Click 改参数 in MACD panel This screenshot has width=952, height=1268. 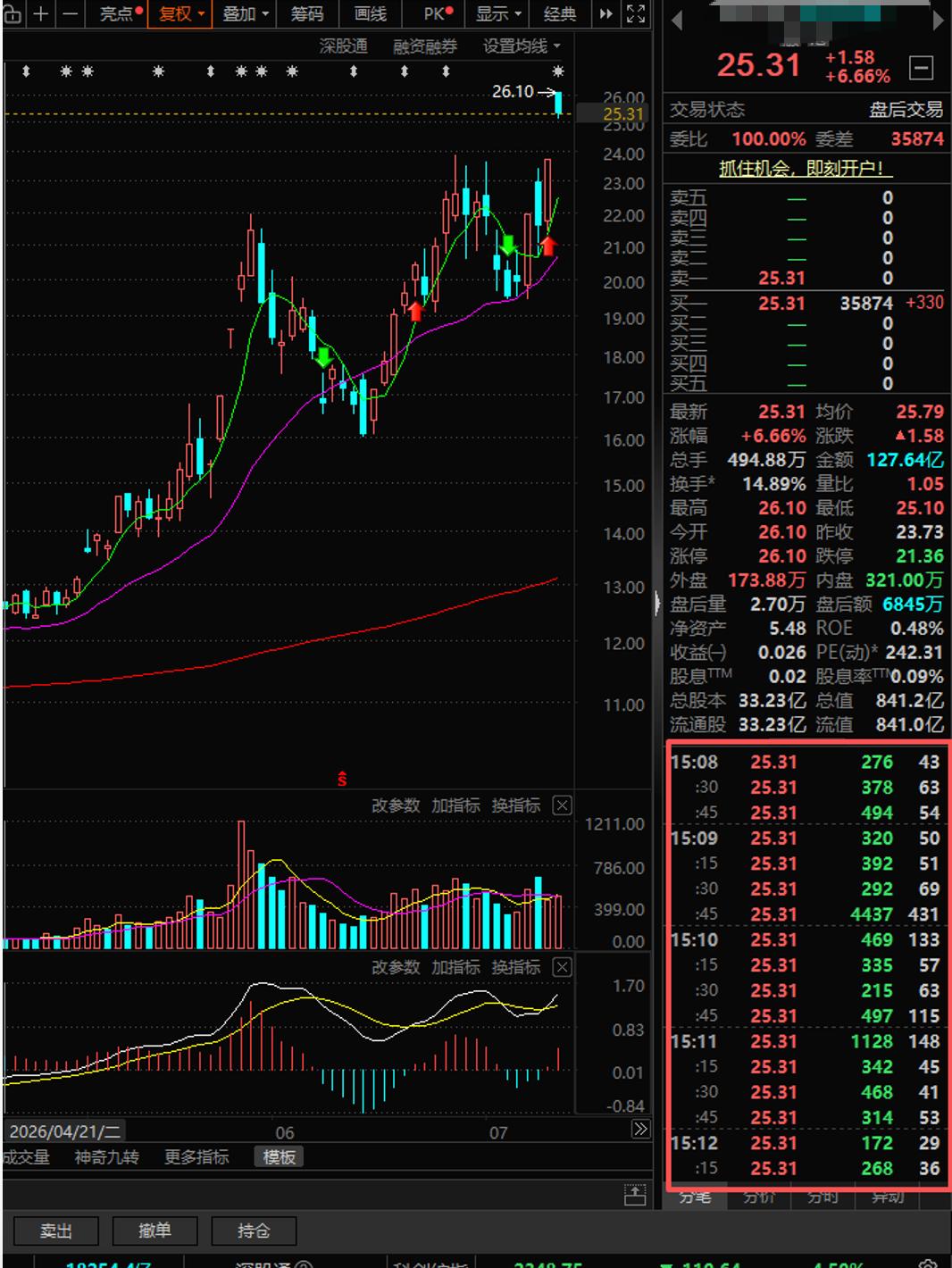click(396, 967)
